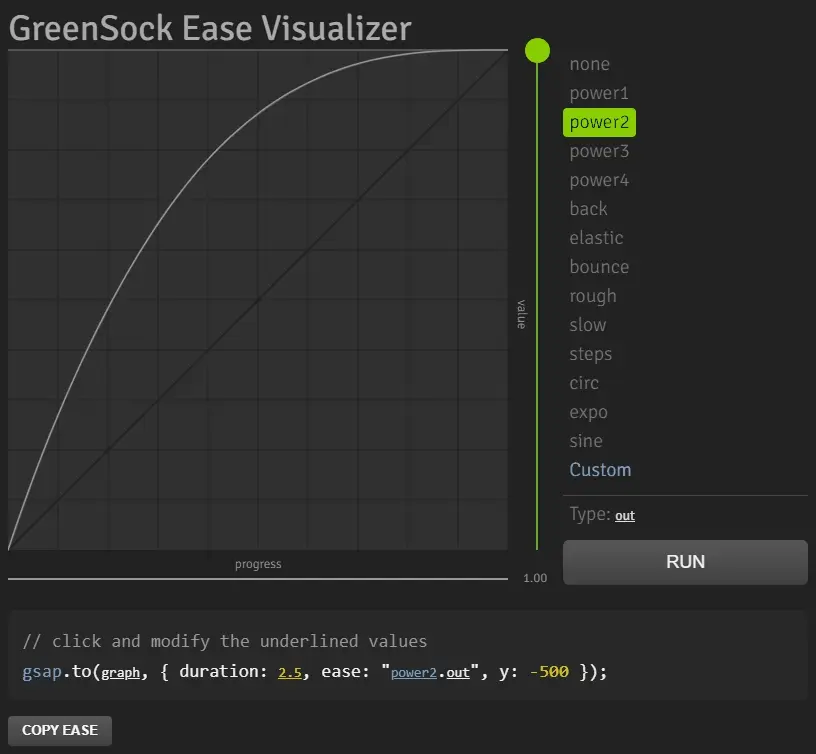
Task: Click the -500 y value in code
Action: coord(549,672)
